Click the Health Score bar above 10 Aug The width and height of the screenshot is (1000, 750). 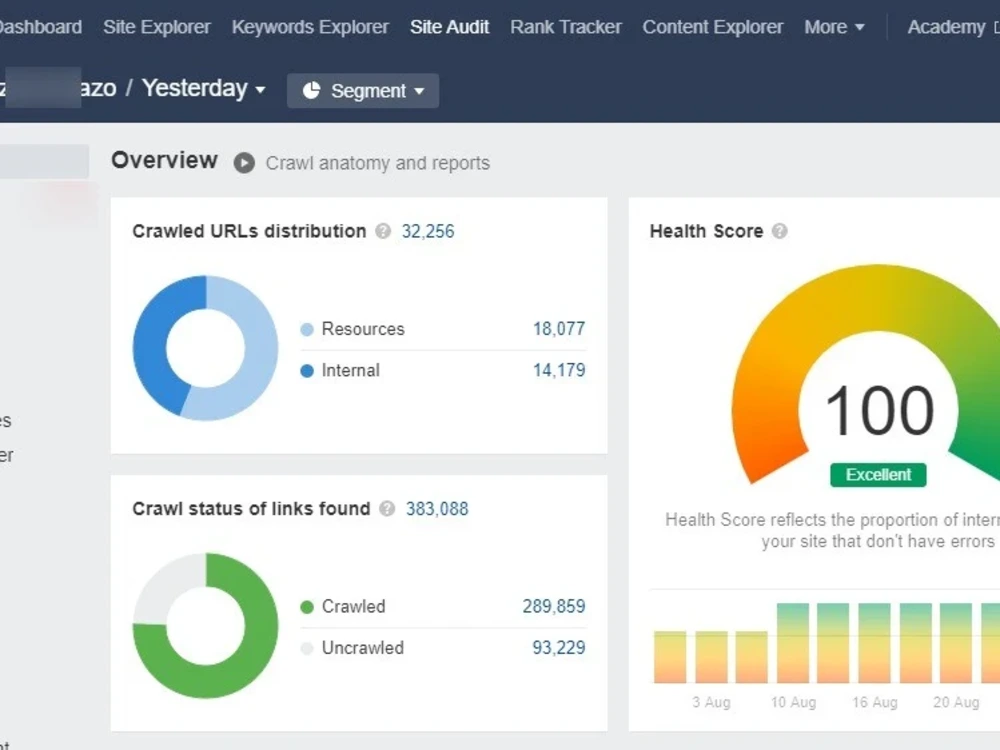793,643
